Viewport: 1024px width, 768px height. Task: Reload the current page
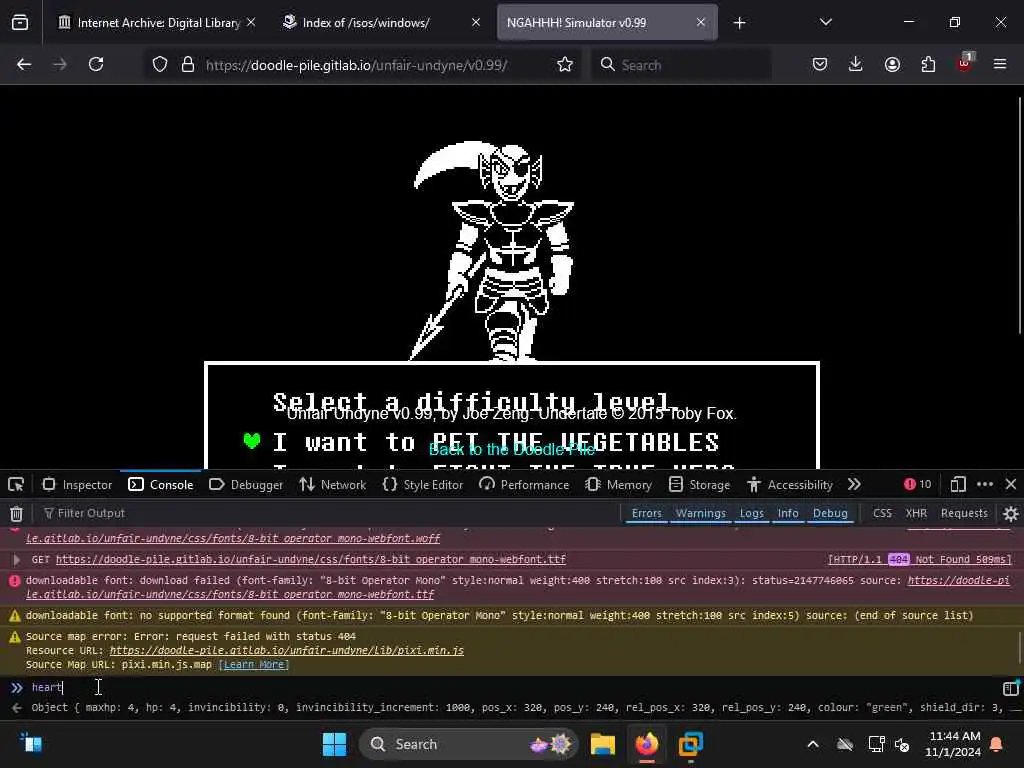click(x=96, y=64)
